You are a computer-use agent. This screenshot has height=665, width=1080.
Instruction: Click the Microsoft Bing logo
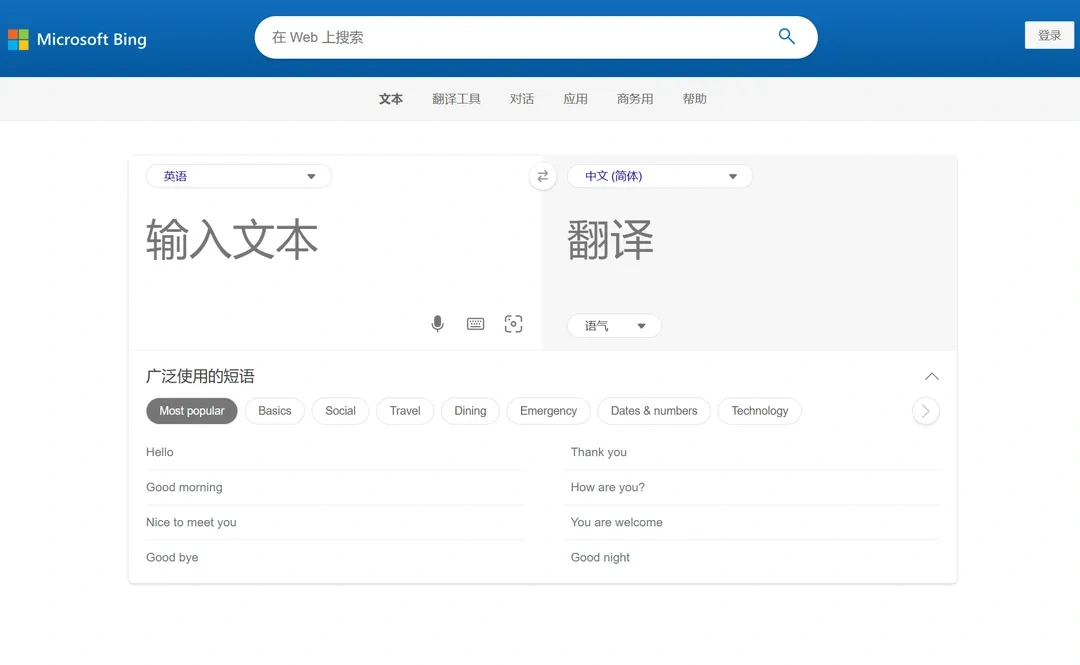click(x=77, y=39)
